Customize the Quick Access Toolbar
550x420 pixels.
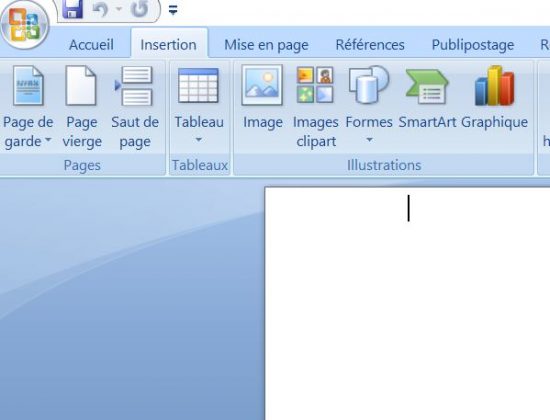pos(173,11)
